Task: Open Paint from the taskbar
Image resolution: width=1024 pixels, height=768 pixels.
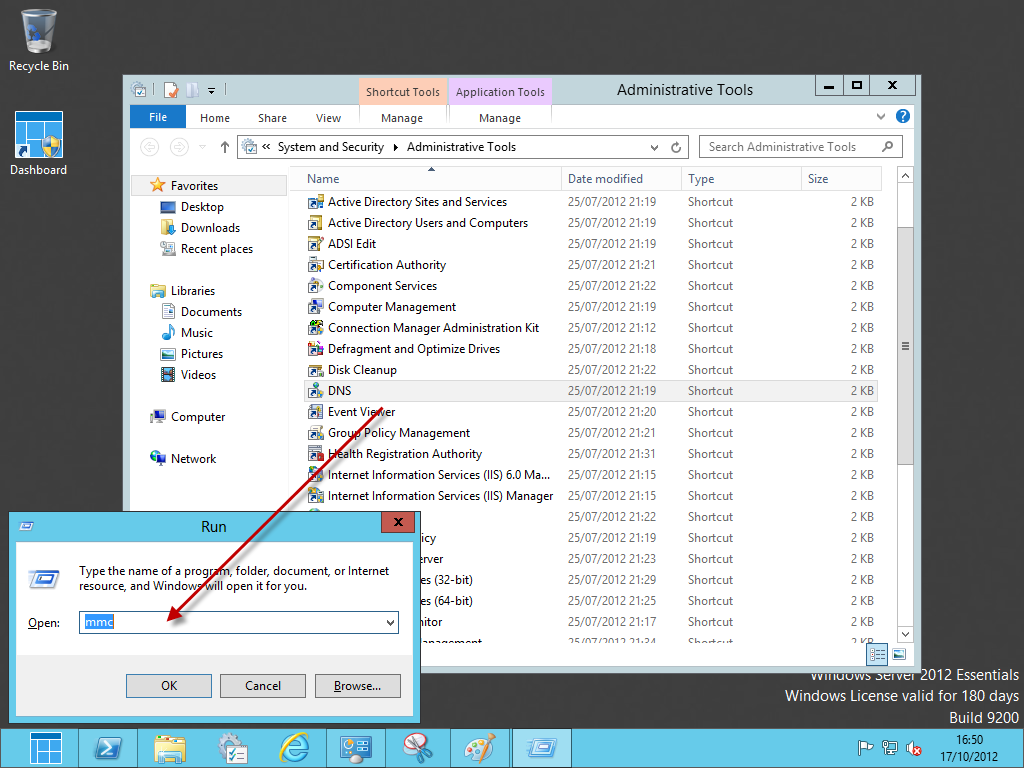Action: coord(479,748)
